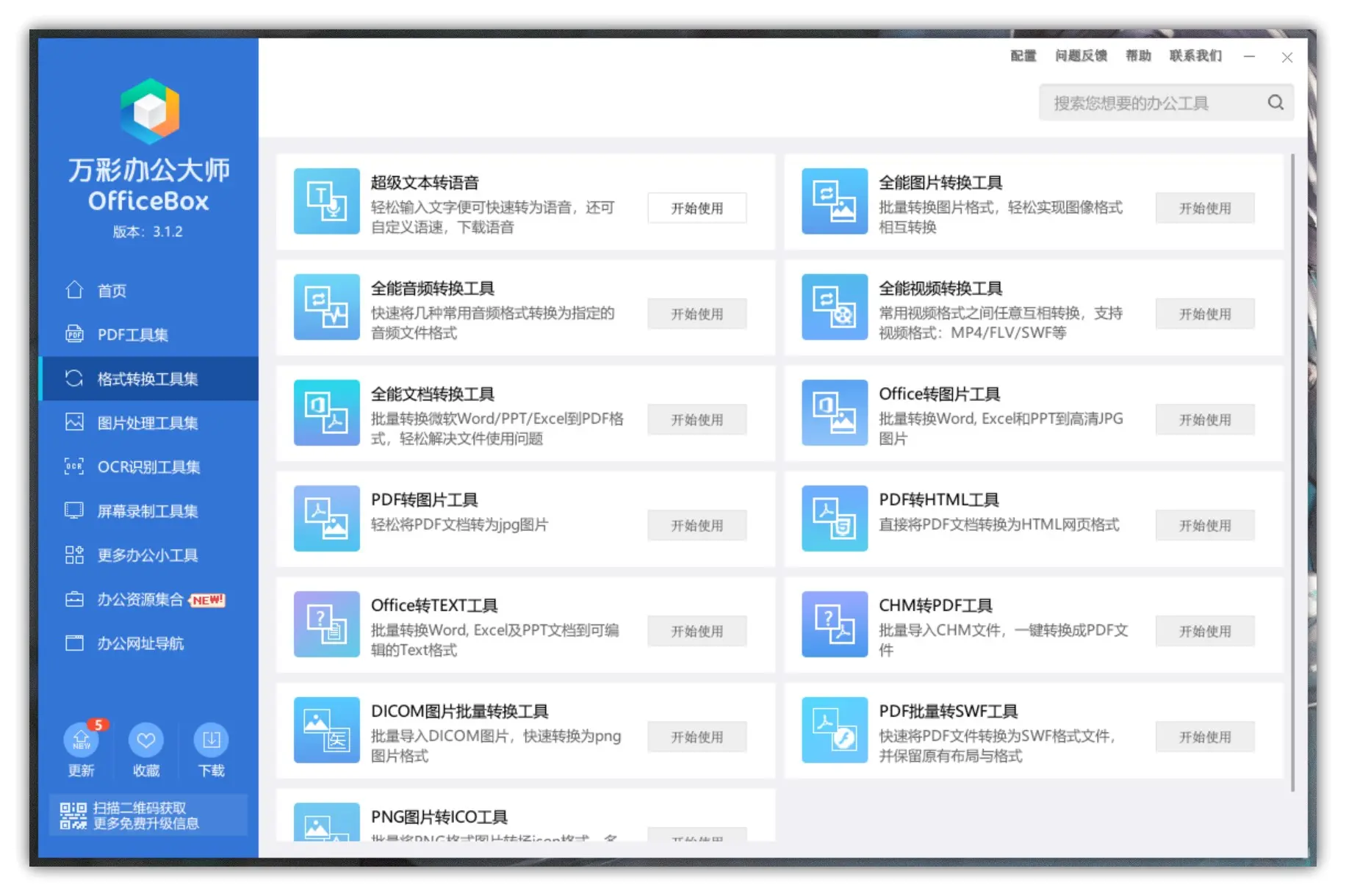
Task: Open the 超级文本转语音 tool icon
Action: 326,201
